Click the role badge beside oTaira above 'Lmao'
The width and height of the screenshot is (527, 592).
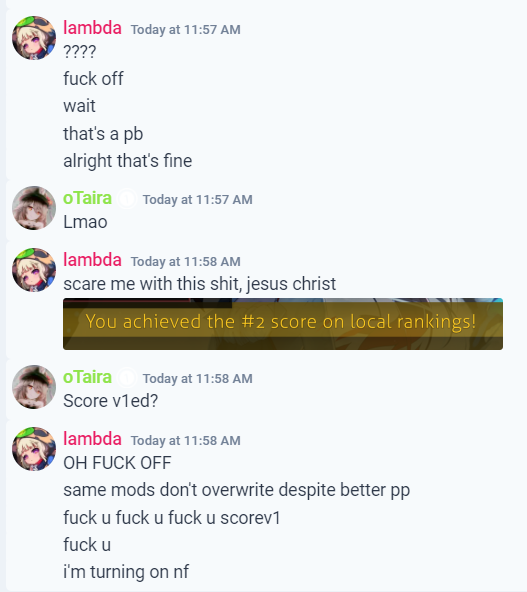point(127,199)
